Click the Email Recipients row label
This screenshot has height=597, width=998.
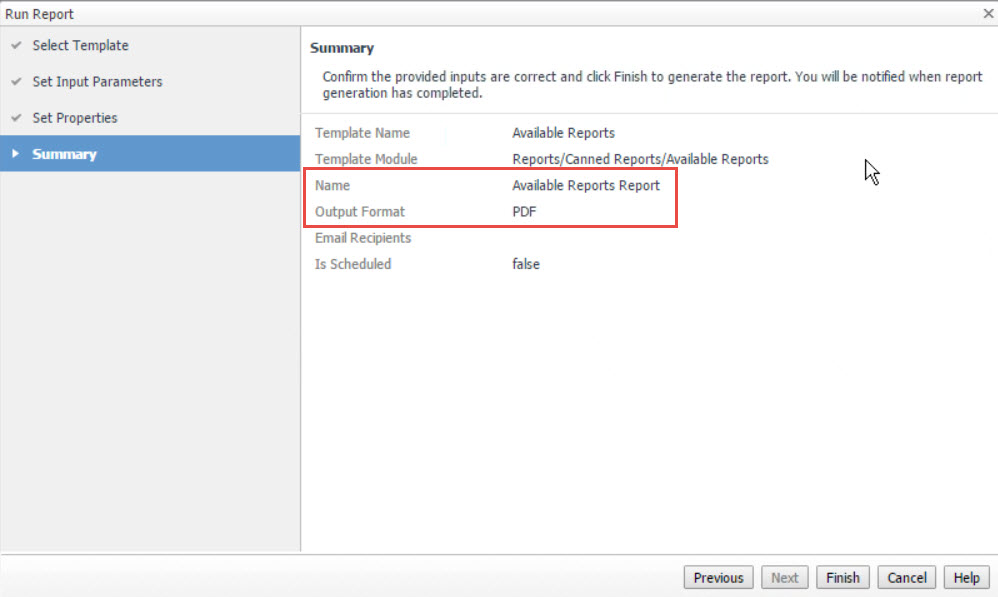(x=363, y=238)
